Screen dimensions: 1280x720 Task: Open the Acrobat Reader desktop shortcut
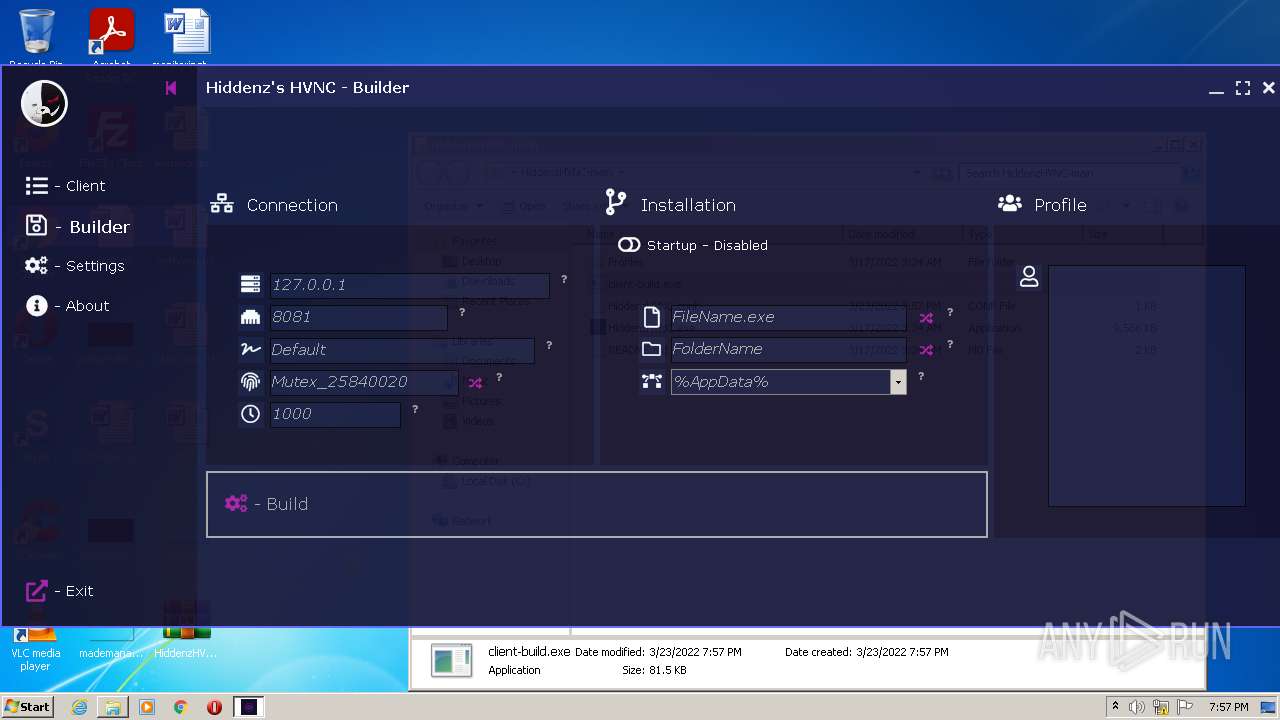[x=112, y=37]
